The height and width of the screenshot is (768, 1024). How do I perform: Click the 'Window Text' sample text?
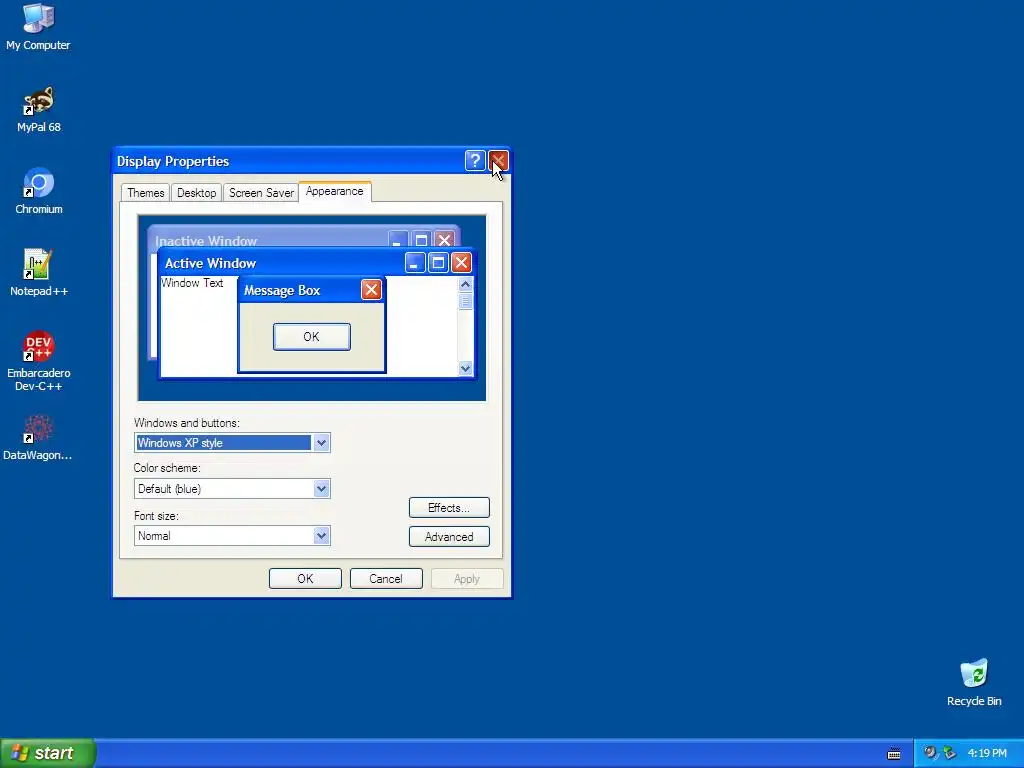coord(192,283)
